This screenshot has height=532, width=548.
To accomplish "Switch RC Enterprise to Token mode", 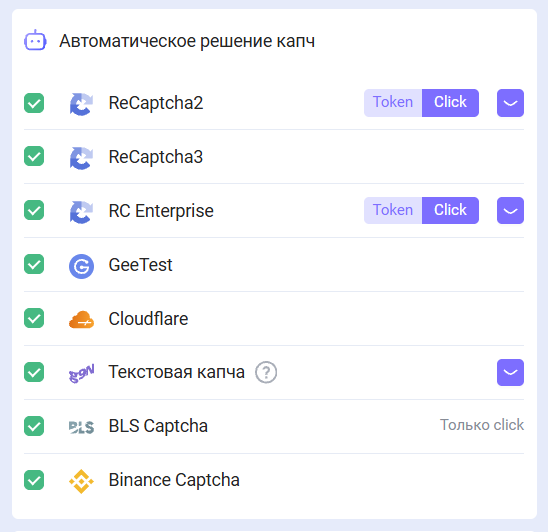I will tap(393, 210).
